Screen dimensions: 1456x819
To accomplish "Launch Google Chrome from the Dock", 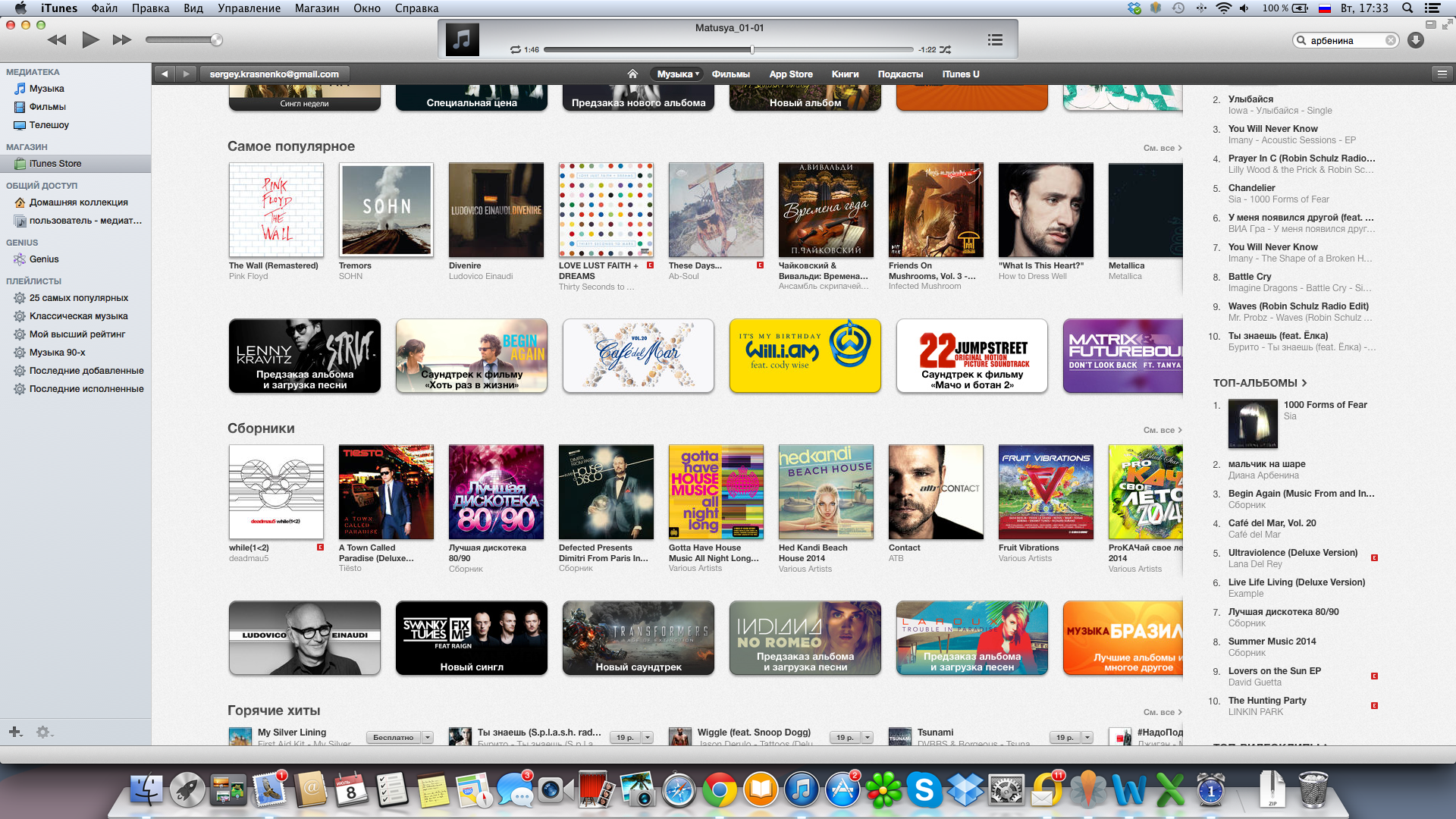I will pos(719,791).
